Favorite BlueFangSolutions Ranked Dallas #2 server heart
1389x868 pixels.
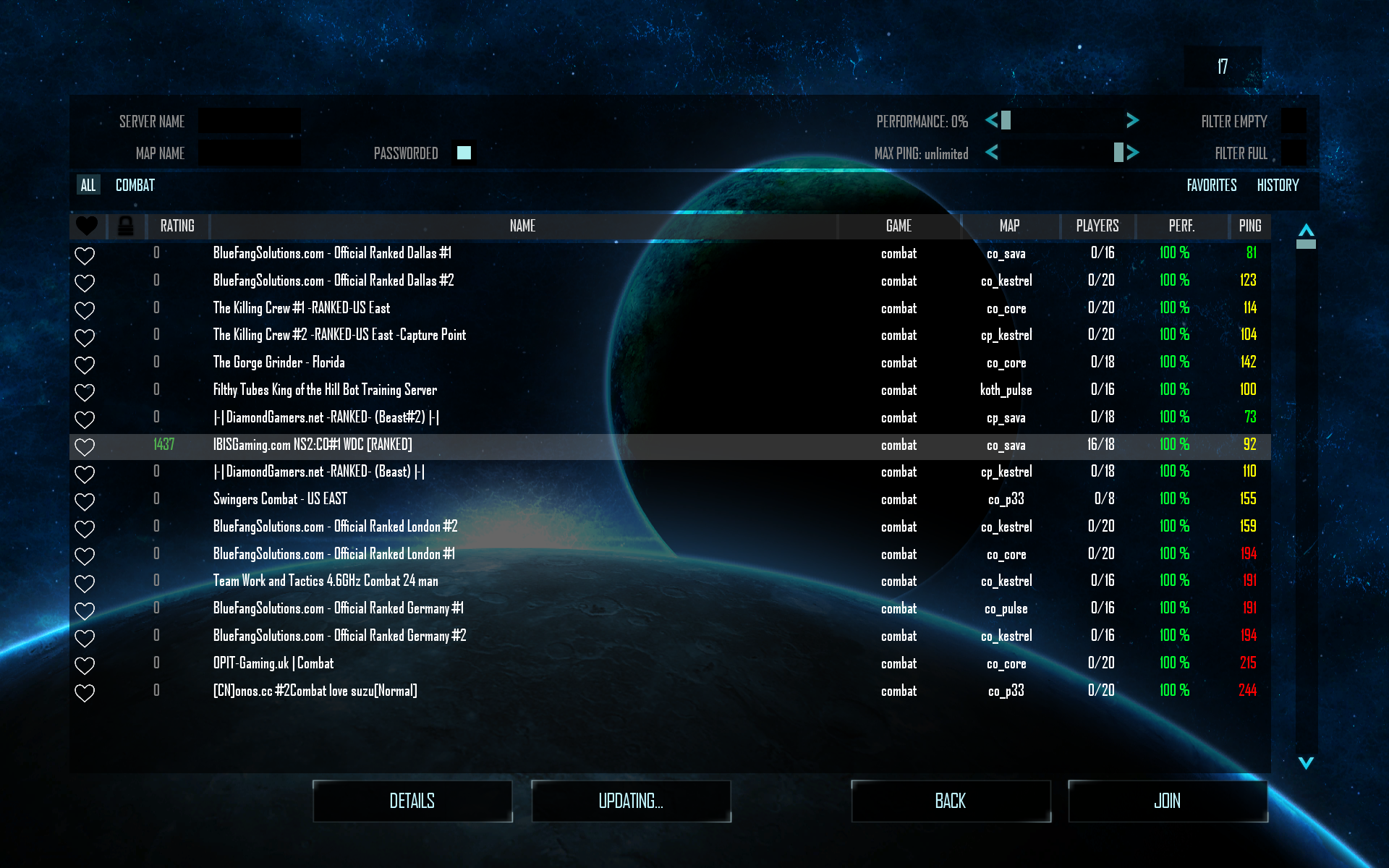[x=85, y=283]
